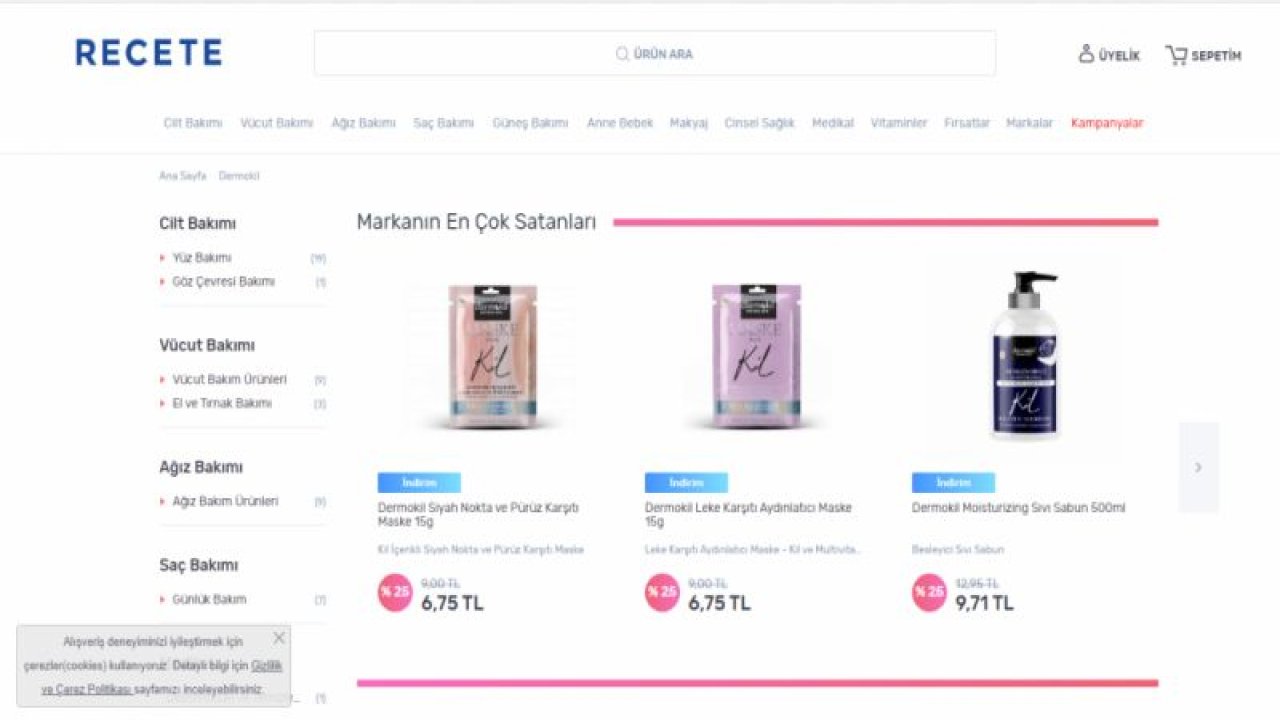
Task: Click the RECETE logo
Action: point(149,53)
